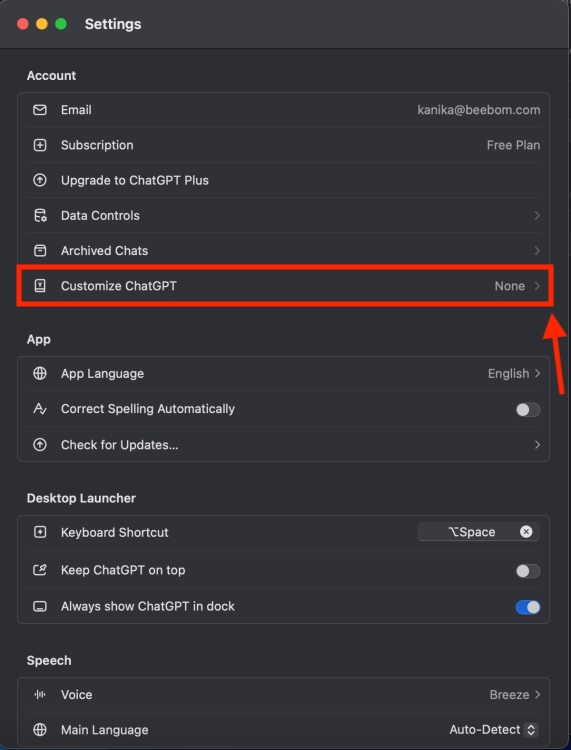571x750 pixels.
Task: Turn on Keep ChatGPT on top
Action: (527, 571)
